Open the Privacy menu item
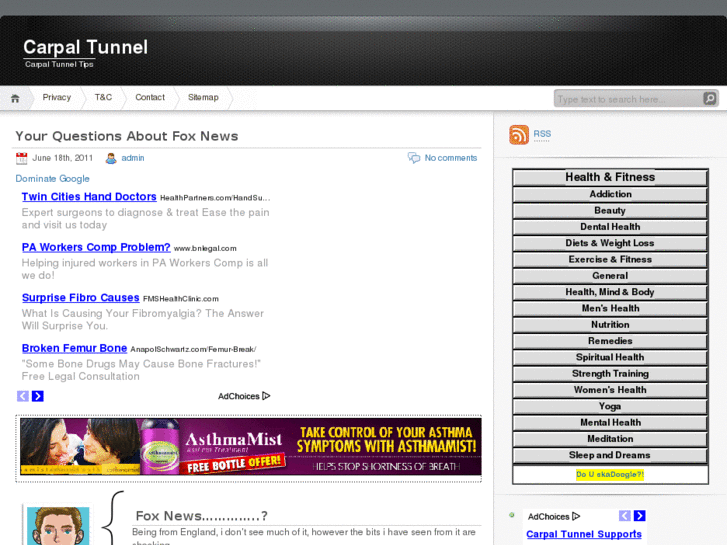Viewport: 727px width, 545px height. 57,97
